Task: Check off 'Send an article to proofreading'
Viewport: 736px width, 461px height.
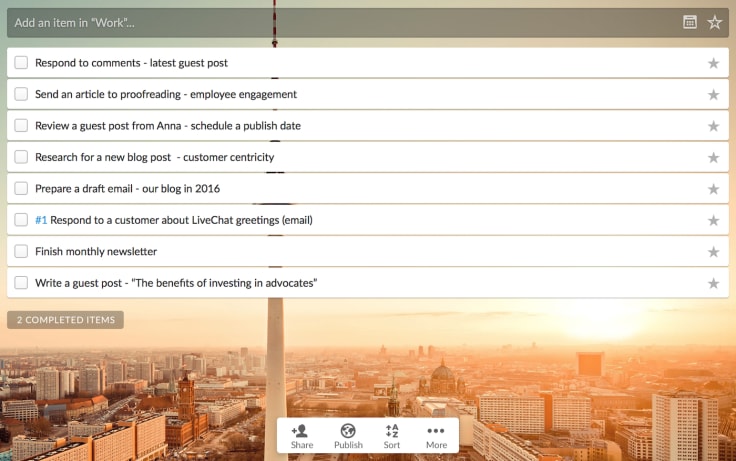Action: (21, 94)
